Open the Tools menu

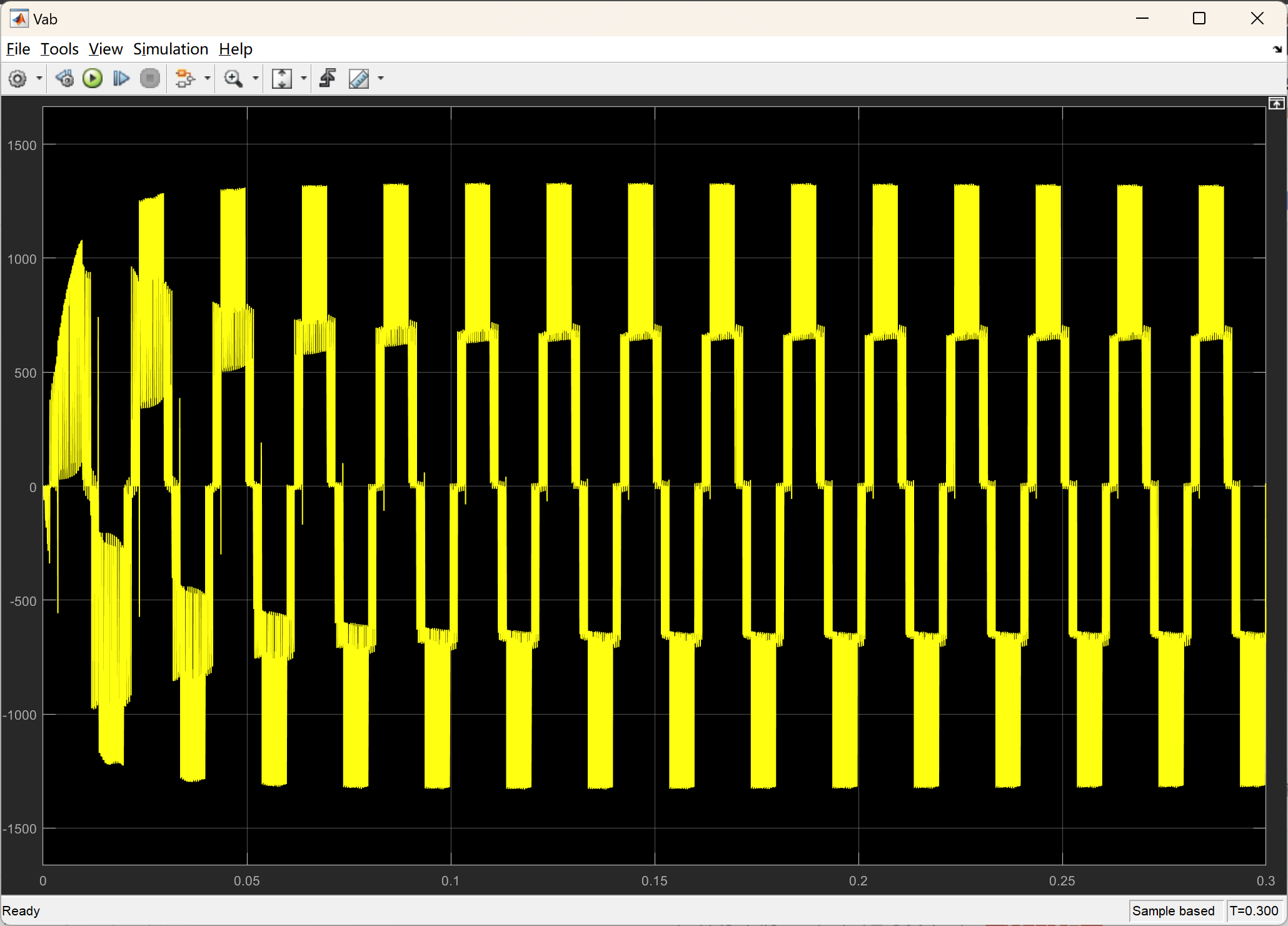click(59, 49)
